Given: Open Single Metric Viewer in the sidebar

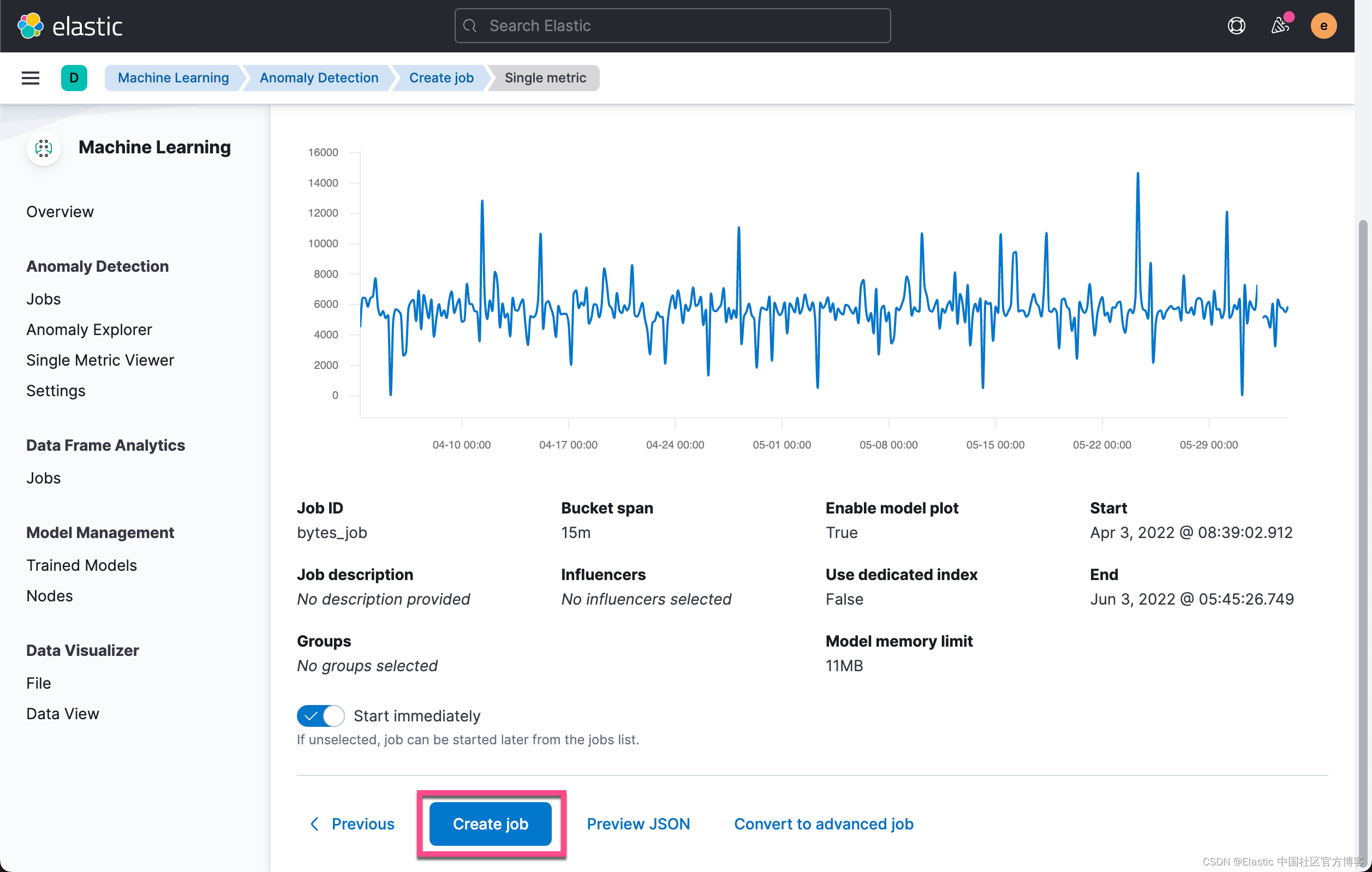Looking at the screenshot, I should 100,360.
